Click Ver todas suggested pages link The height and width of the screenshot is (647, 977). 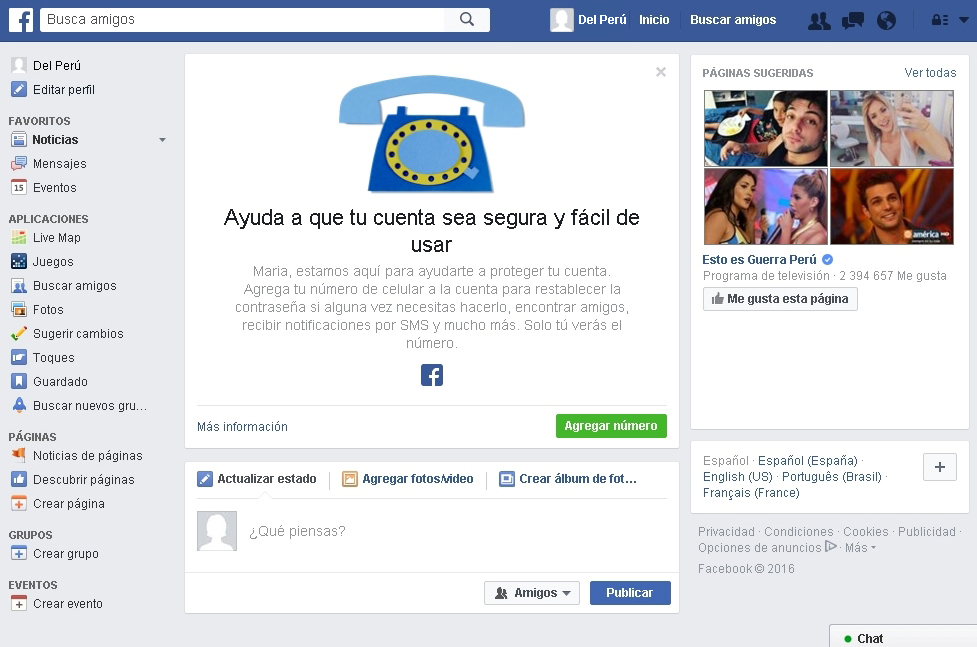pyautogui.click(x=930, y=73)
